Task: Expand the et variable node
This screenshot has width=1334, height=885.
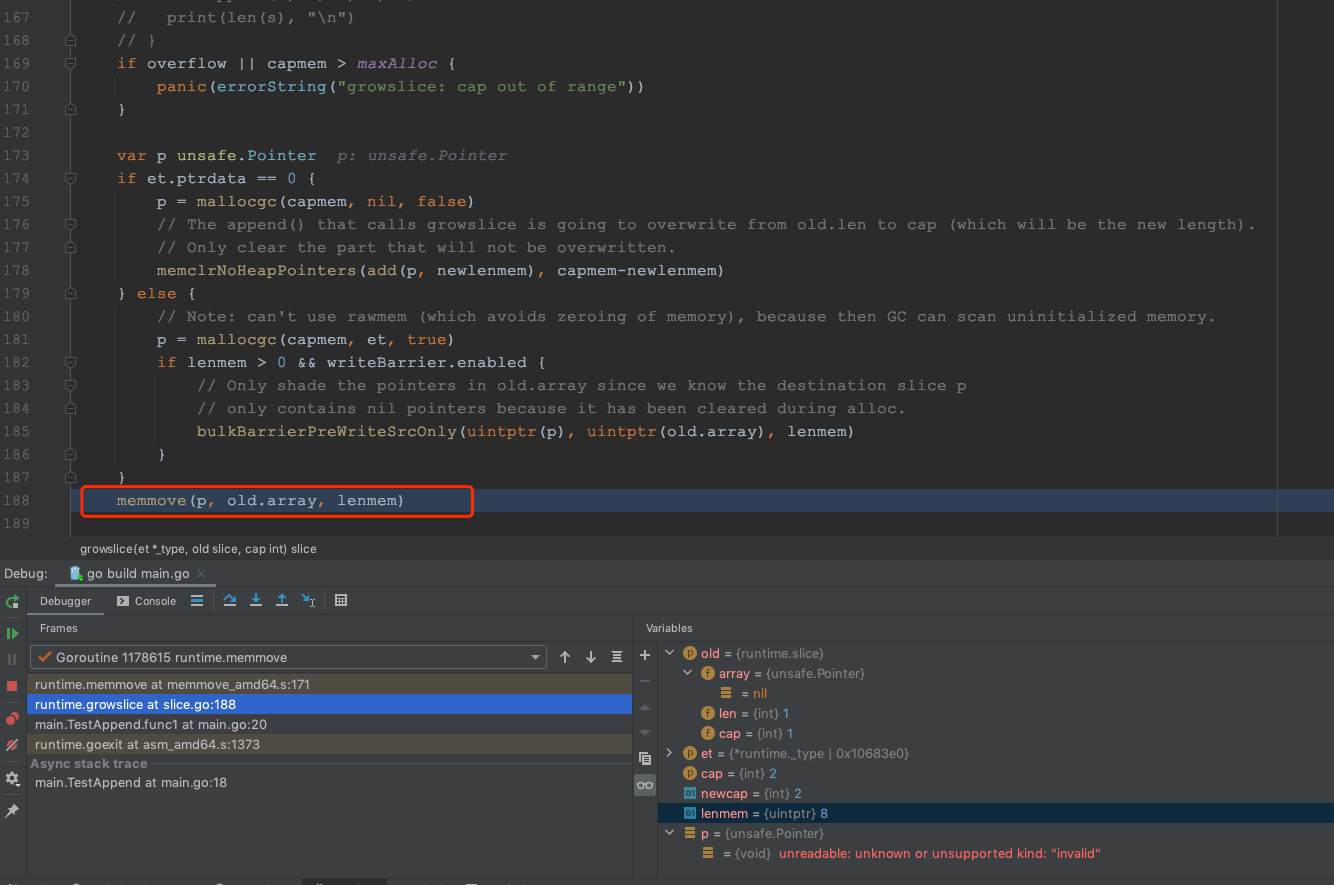Action: pos(670,753)
